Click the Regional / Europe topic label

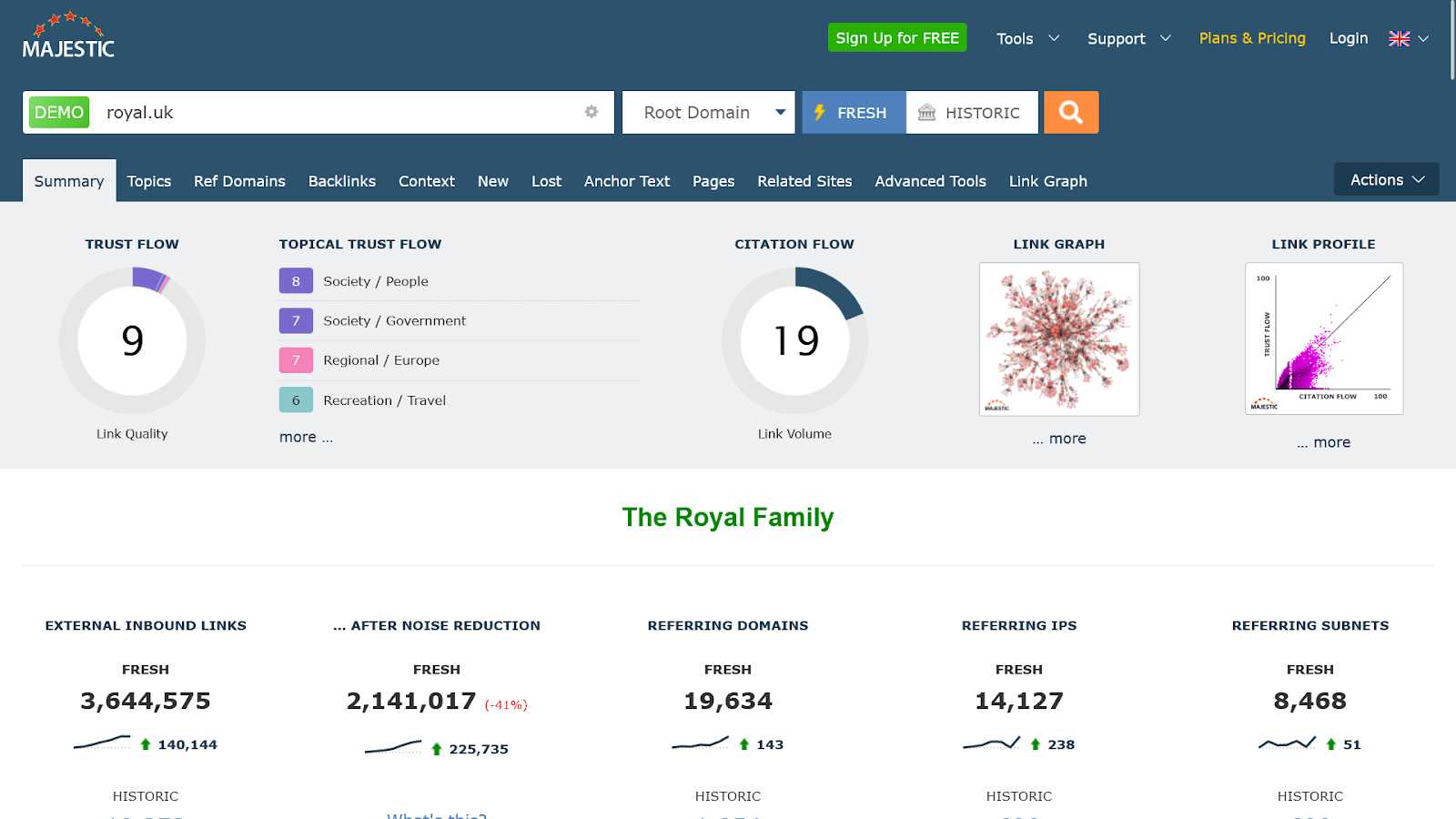click(381, 360)
